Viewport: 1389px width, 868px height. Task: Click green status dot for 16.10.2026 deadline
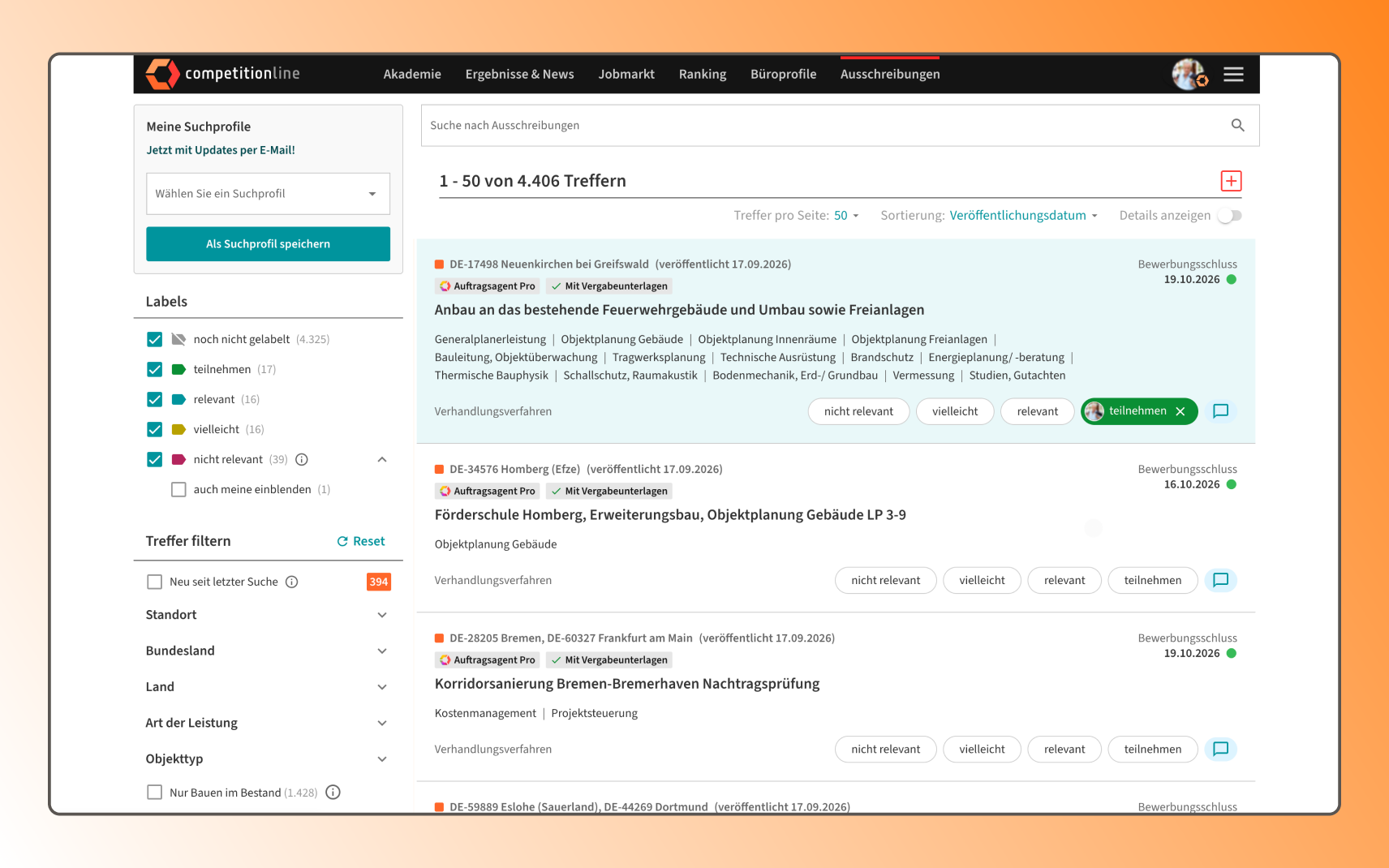pyautogui.click(x=1232, y=484)
